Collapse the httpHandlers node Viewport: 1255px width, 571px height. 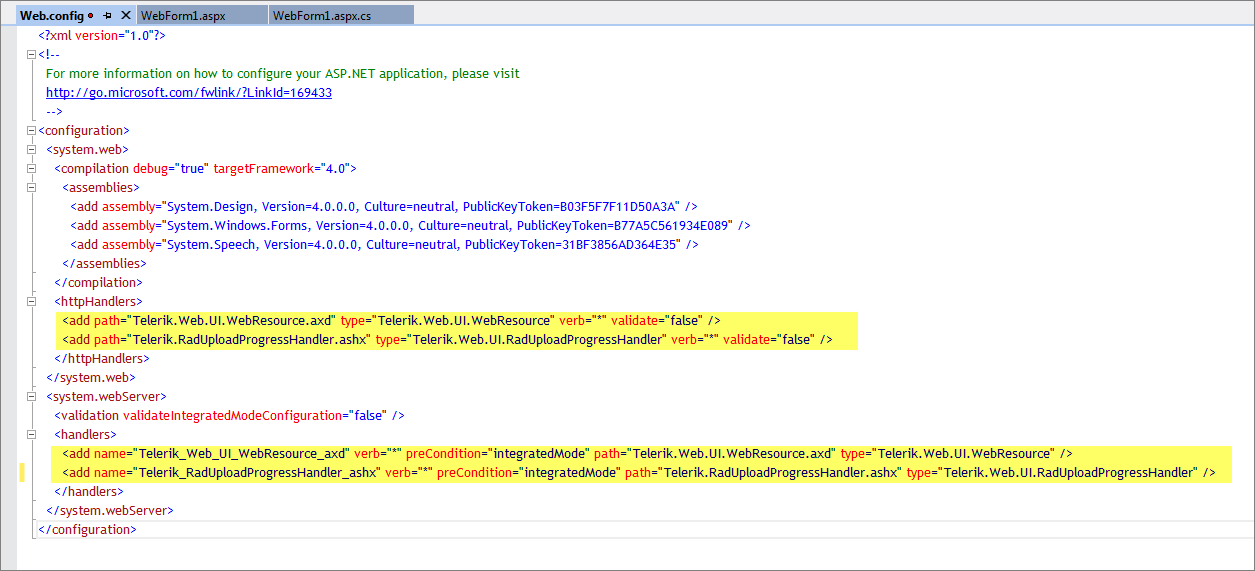(32, 301)
